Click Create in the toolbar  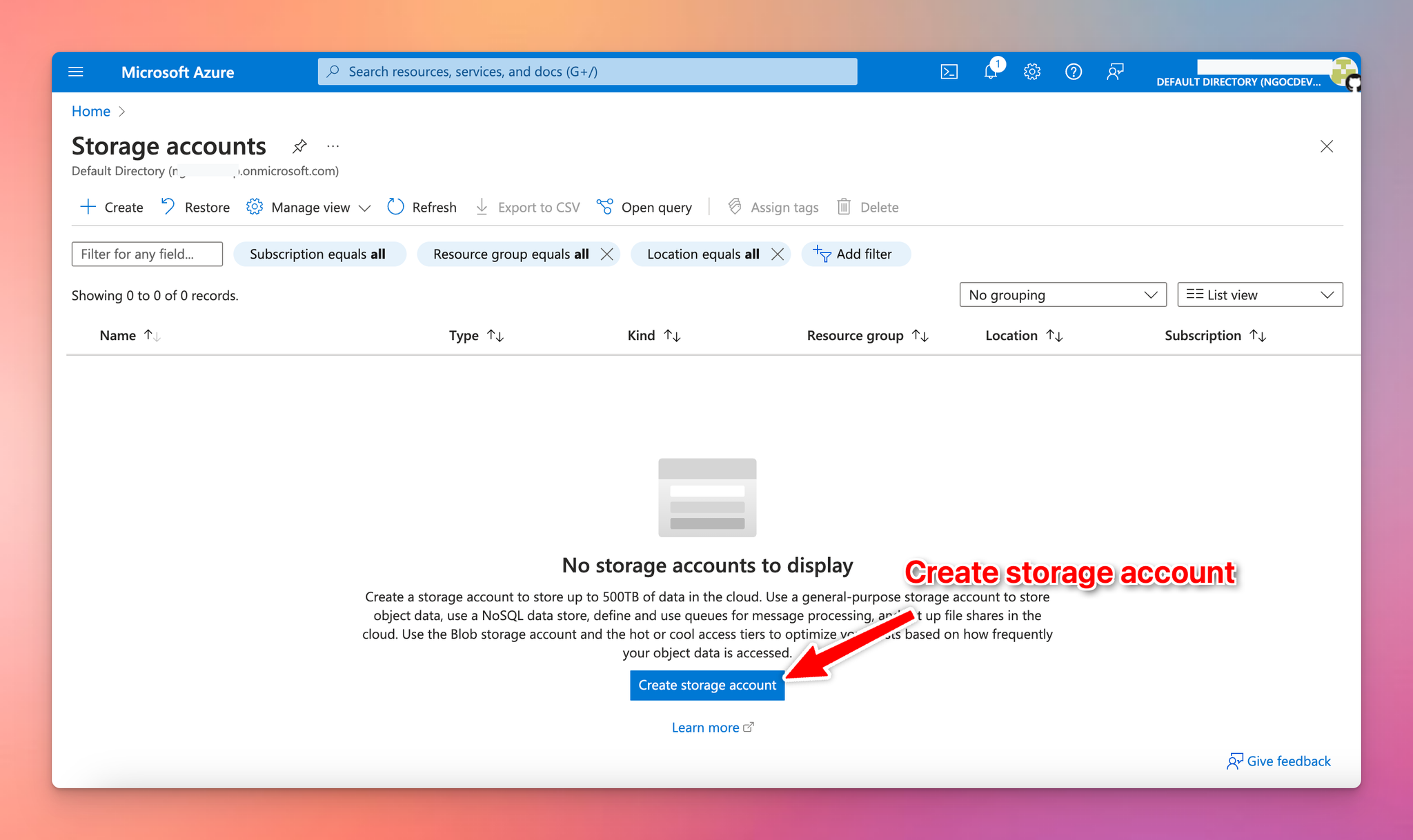112,207
